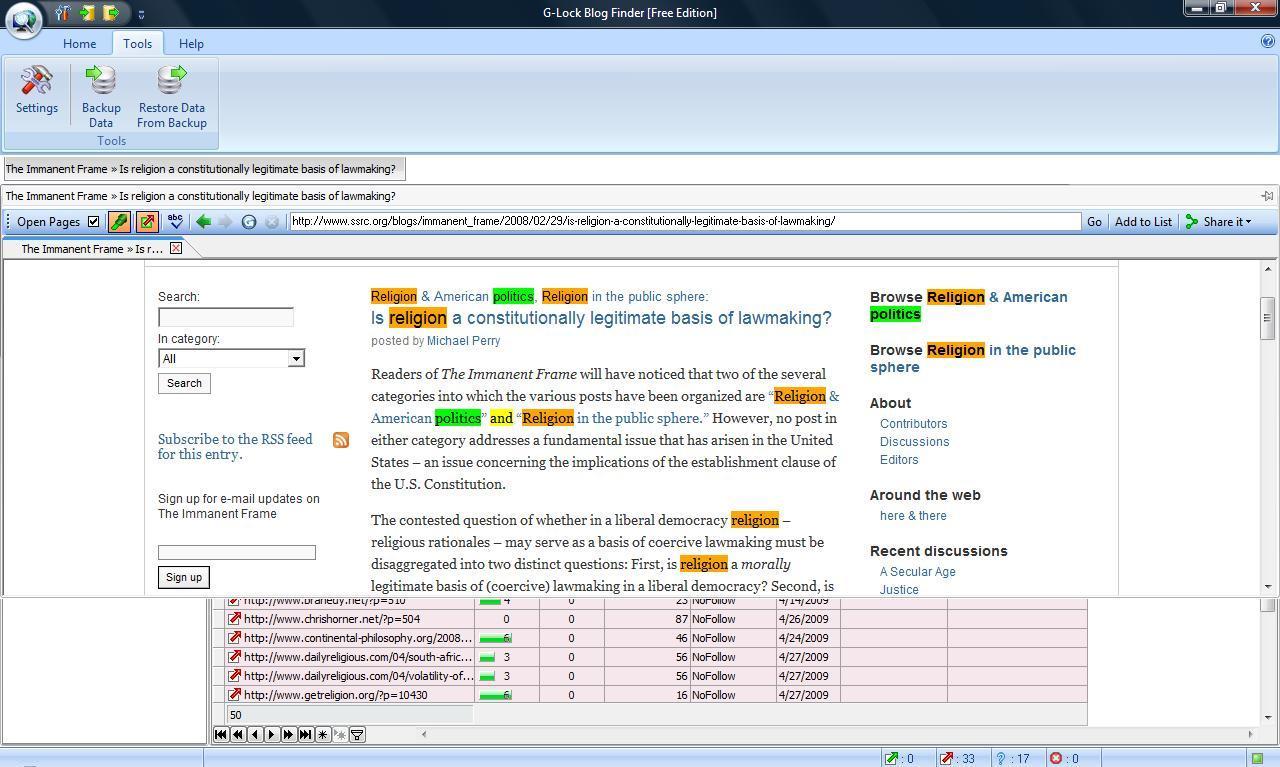The image size is (1280, 767).
Task: Toggle the red outbound links highlight button
Action: point(147,222)
